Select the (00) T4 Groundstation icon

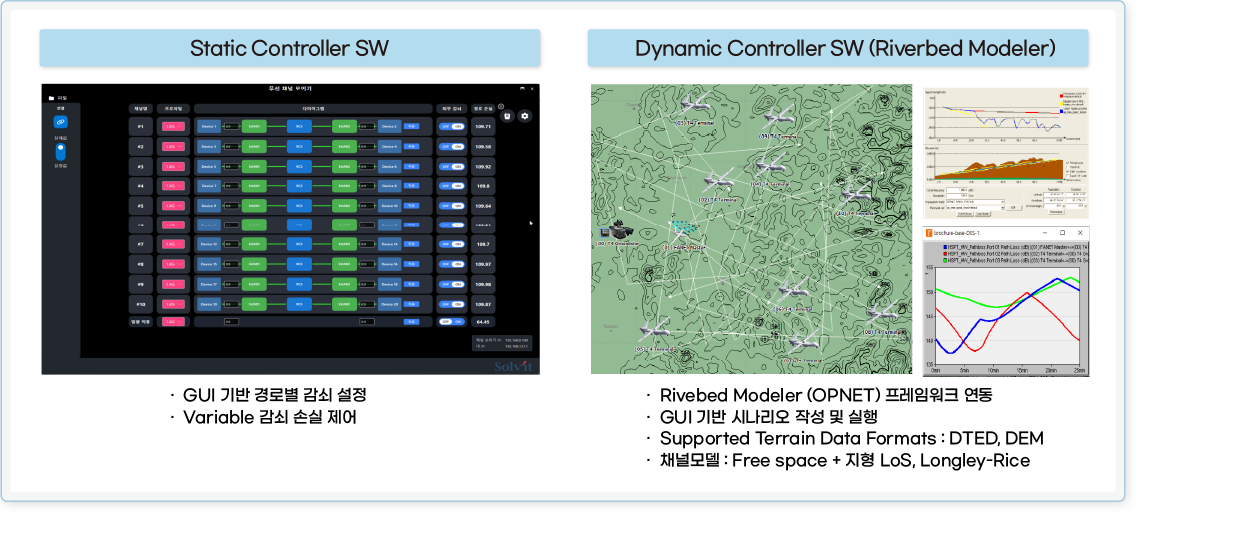coord(617,231)
